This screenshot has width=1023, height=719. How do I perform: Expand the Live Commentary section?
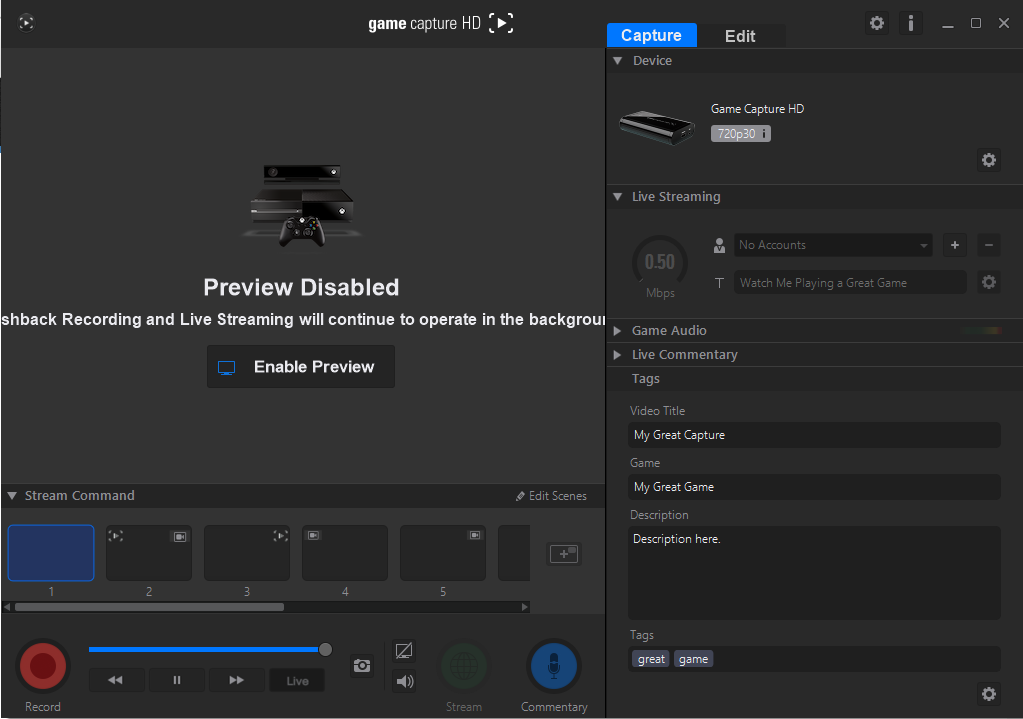click(x=617, y=355)
